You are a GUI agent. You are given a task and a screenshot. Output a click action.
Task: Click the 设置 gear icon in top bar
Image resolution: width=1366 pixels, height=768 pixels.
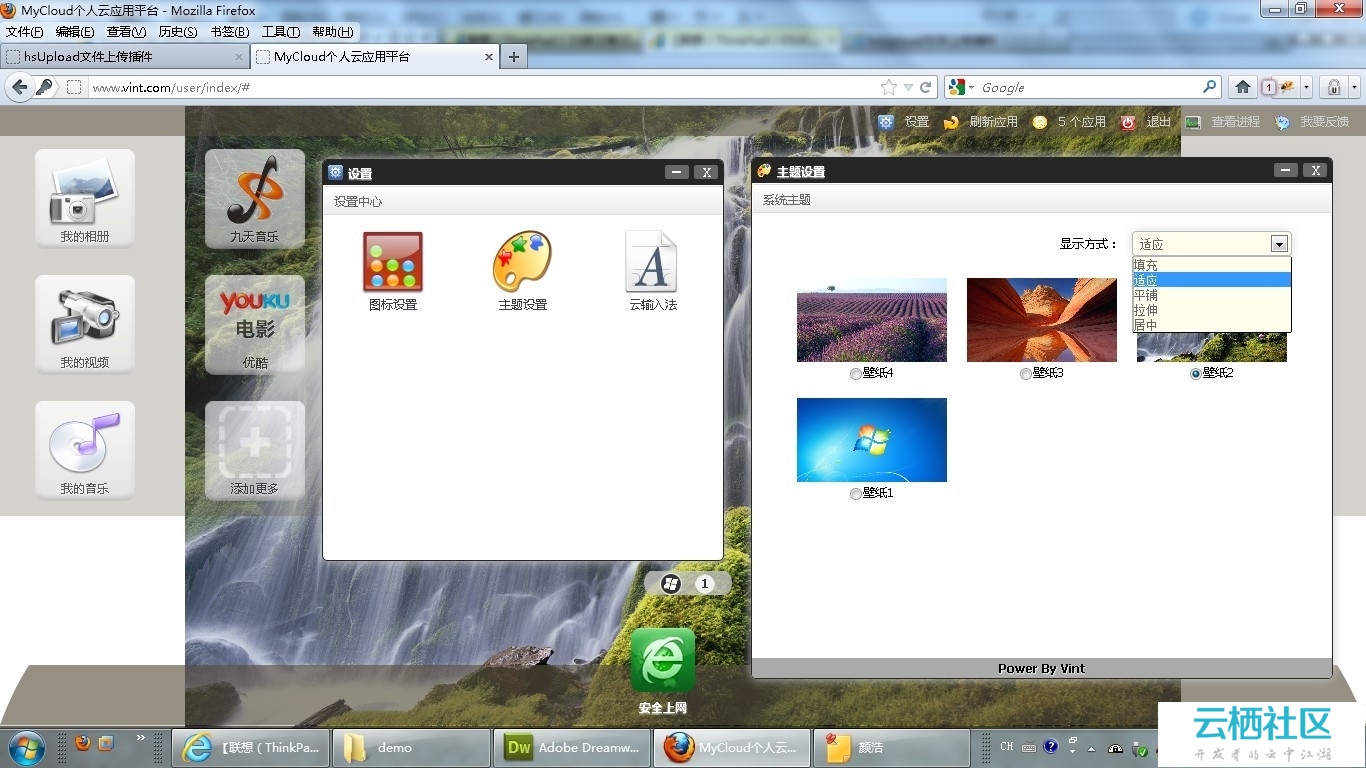click(x=886, y=122)
